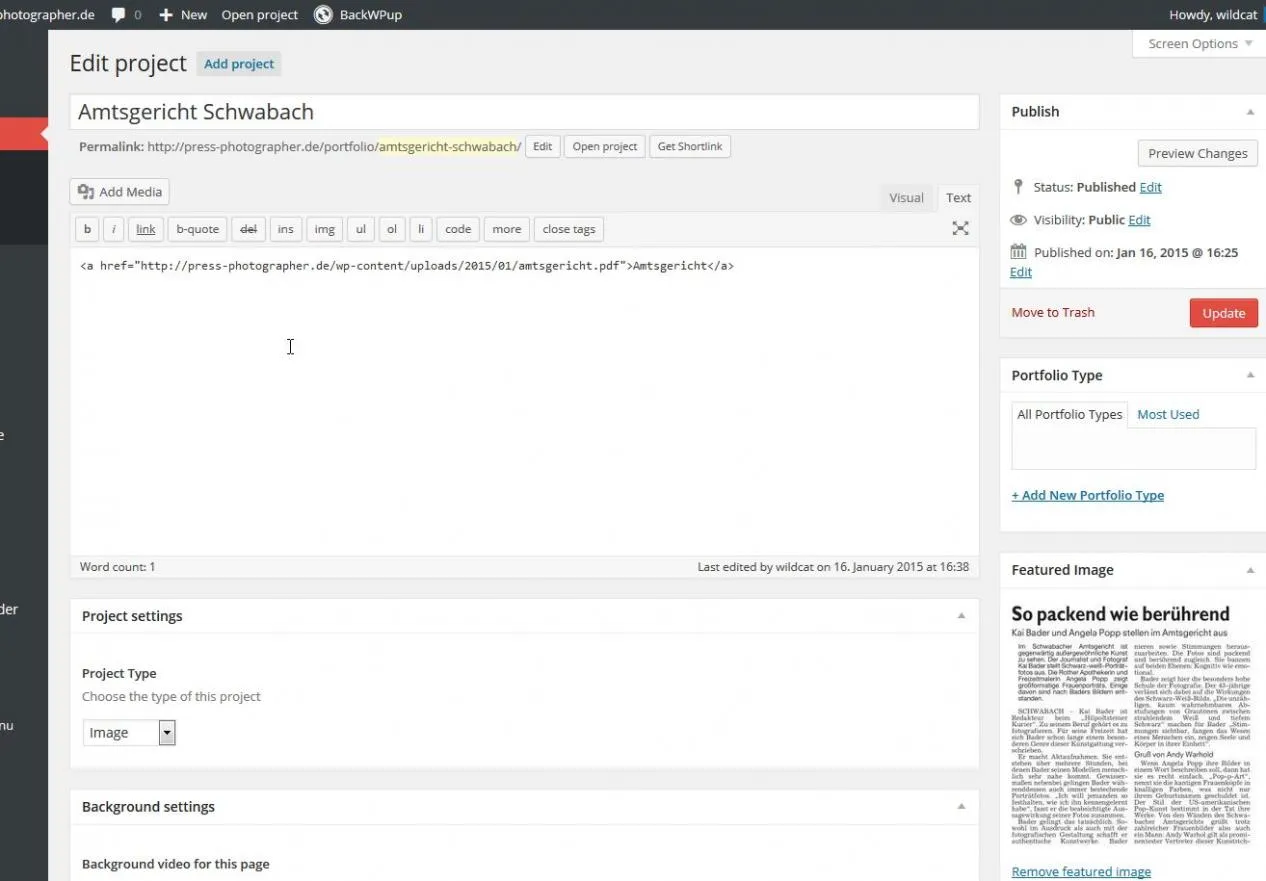Click the Add Media button
Image resolution: width=1266 pixels, height=881 pixels.
pos(120,192)
